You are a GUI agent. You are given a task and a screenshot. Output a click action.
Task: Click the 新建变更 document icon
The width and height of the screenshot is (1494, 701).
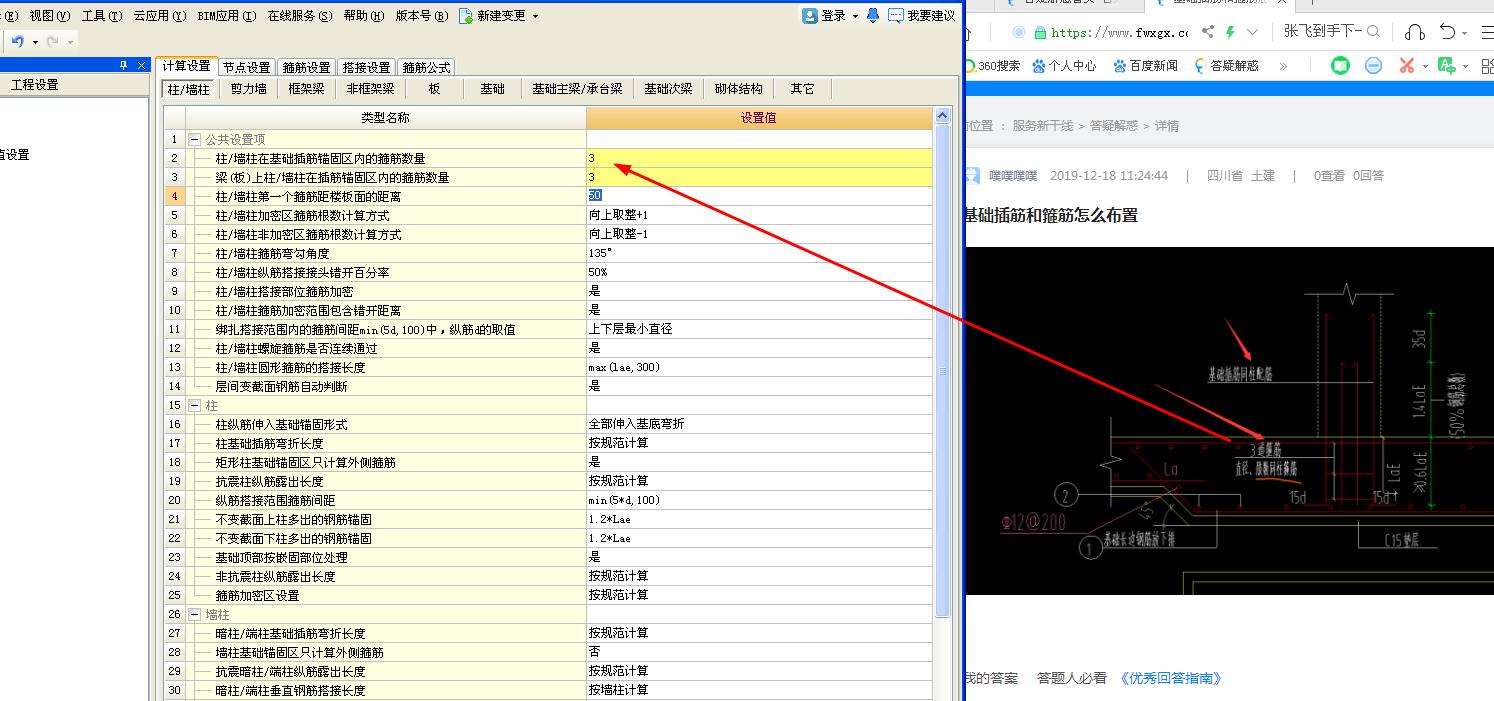(466, 16)
